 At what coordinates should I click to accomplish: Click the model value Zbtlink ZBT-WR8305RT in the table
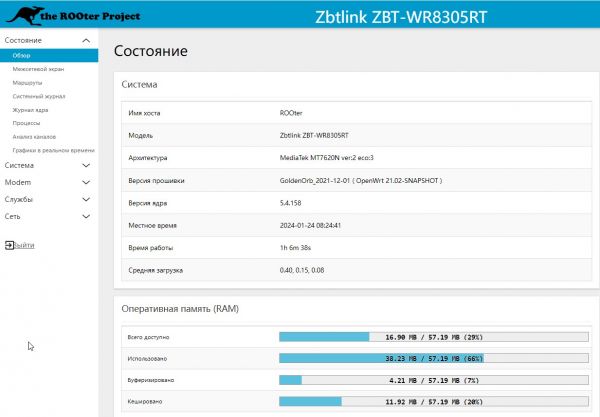pyautogui.click(x=314, y=135)
